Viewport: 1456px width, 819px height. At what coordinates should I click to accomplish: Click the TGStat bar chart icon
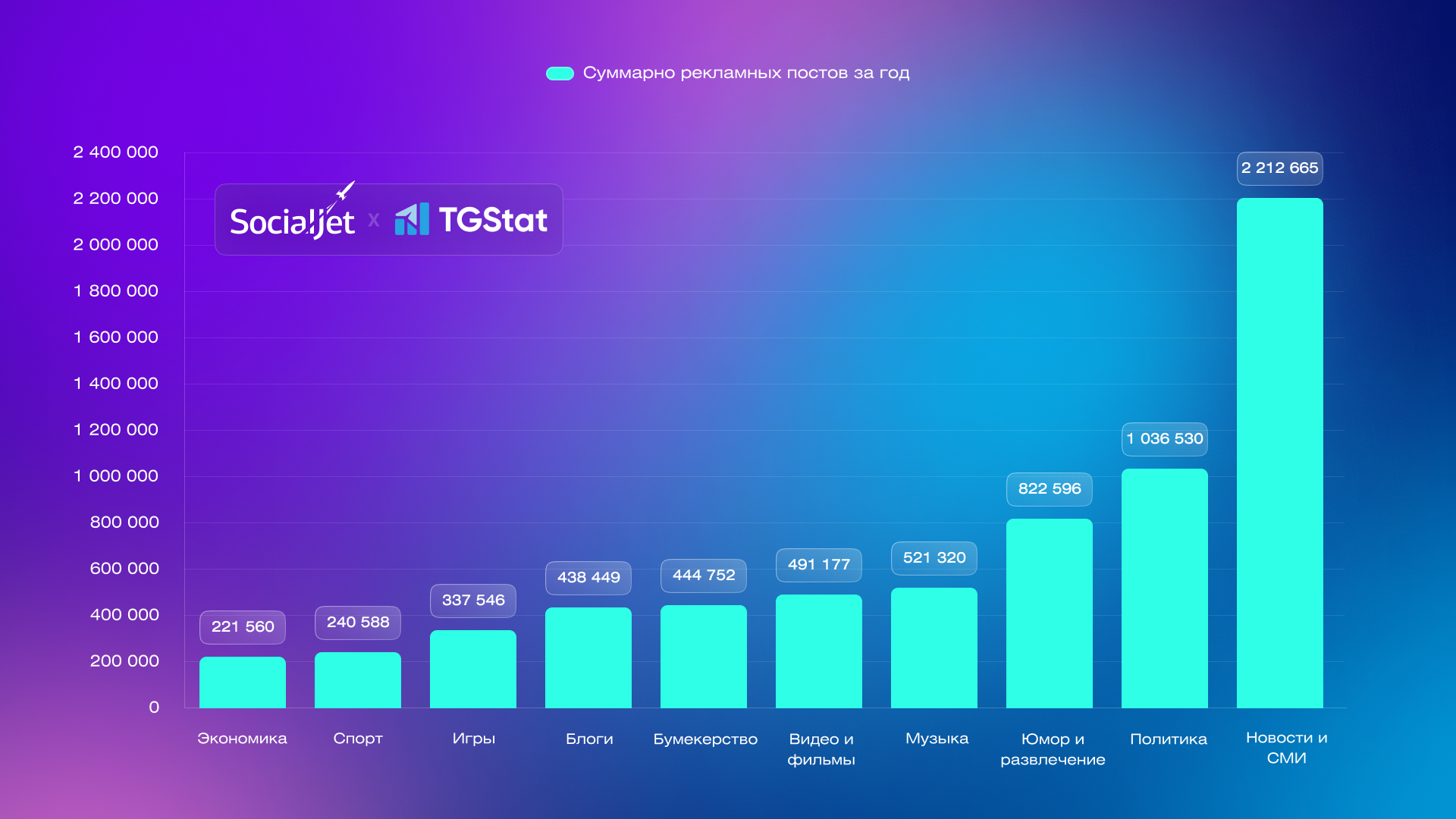[x=412, y=219]
